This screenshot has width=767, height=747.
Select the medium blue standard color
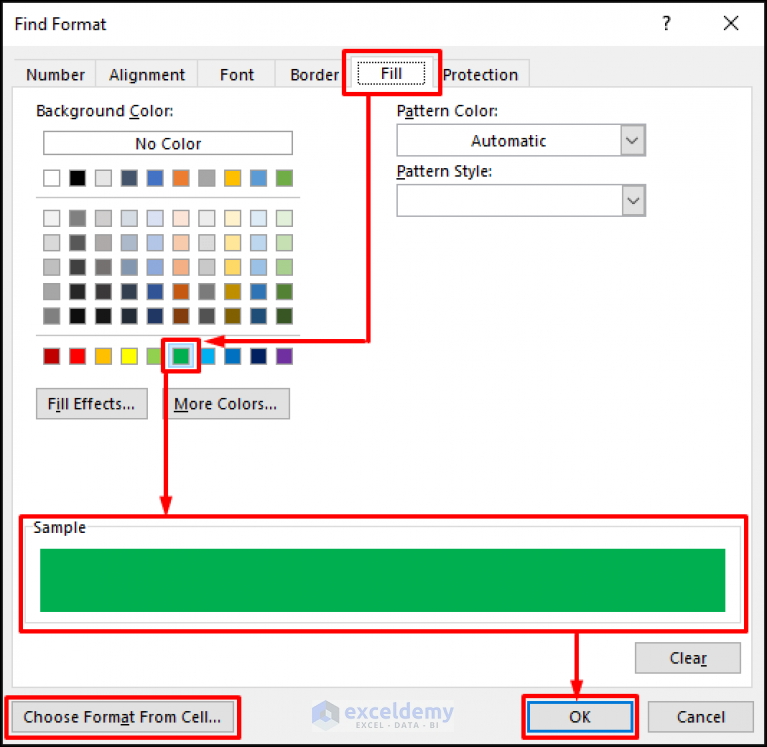(233, 356)
